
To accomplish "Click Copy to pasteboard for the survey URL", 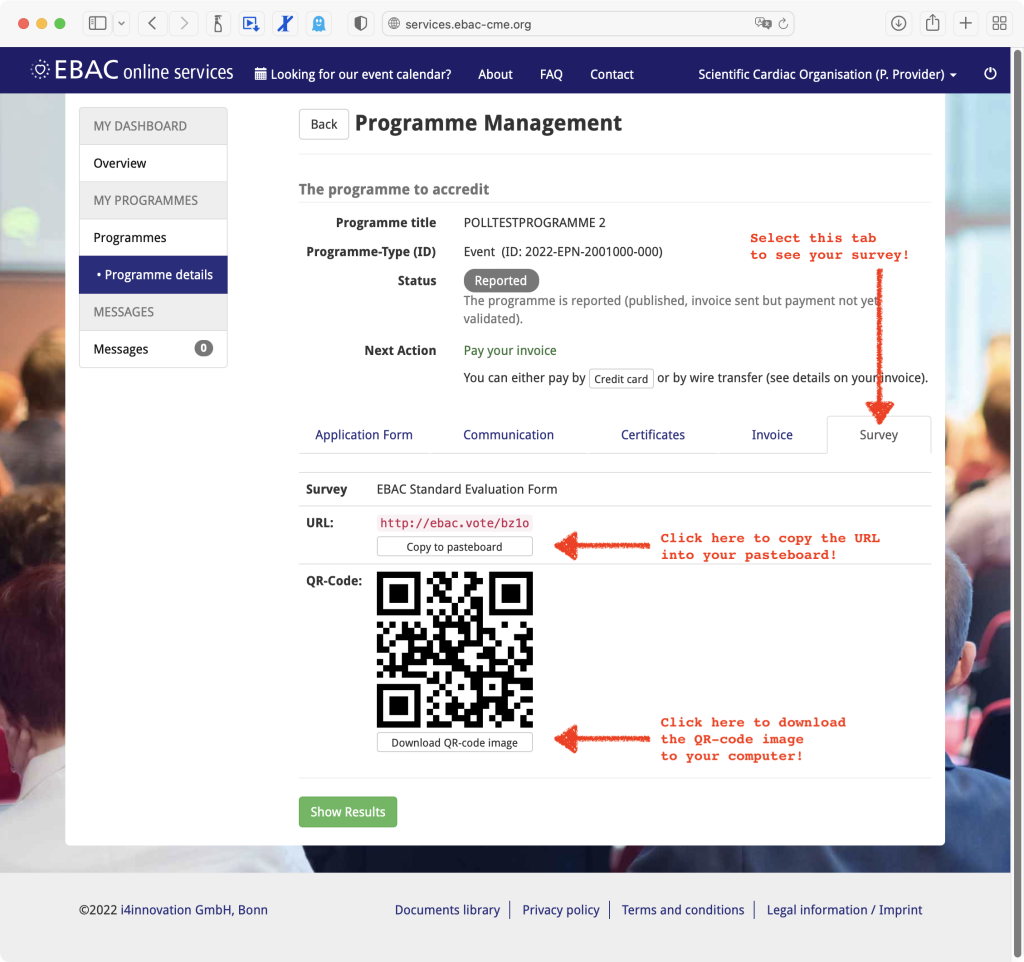I will pyautogui.click(x=454, y=546).
